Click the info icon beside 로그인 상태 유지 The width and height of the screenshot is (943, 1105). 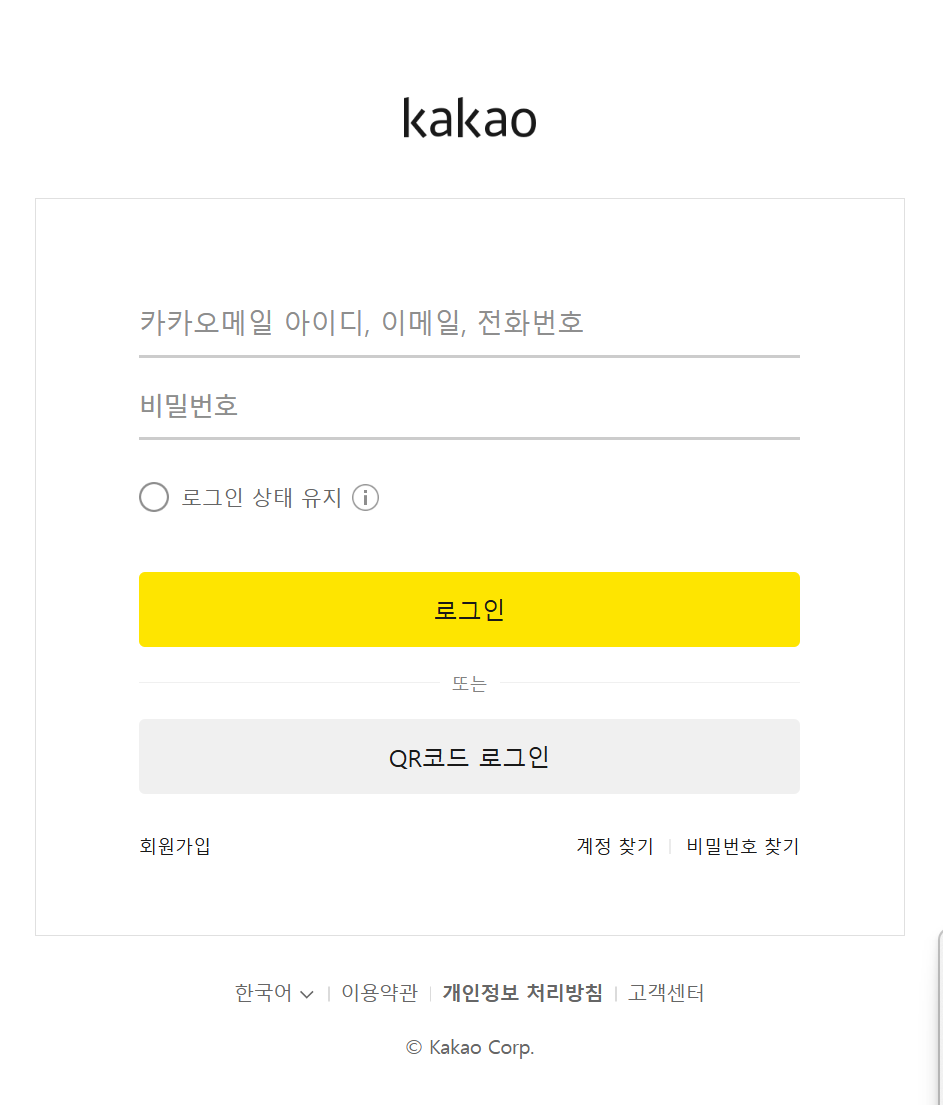point(365,497)
